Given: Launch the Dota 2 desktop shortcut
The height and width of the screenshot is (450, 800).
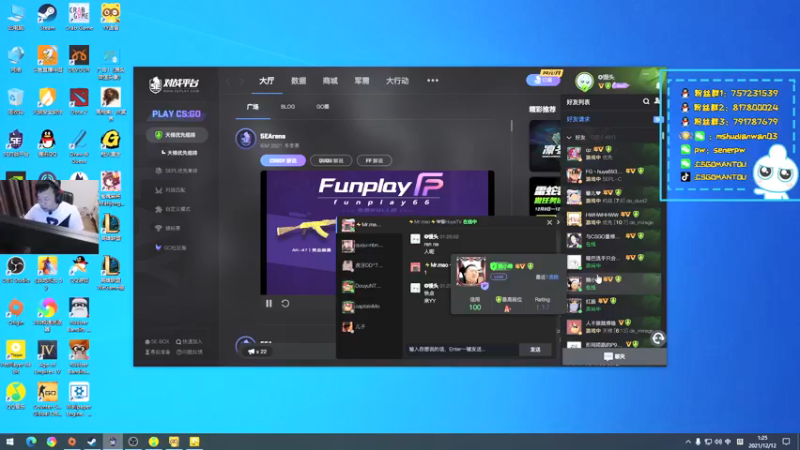Looking at the screenshot, I should [x=79, y=101].
